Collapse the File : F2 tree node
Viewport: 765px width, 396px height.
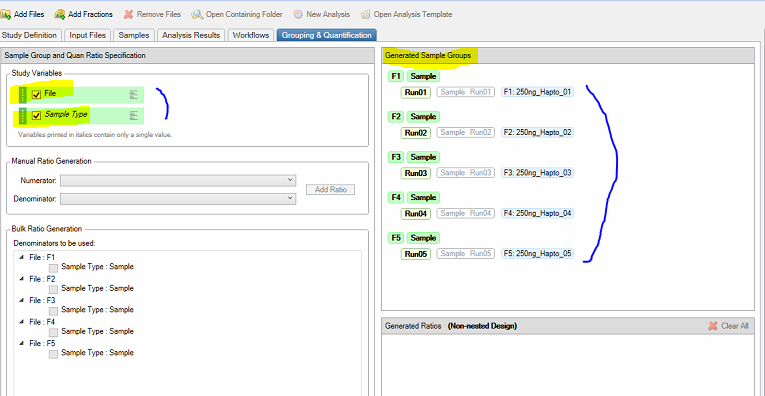pyautogui.click(x=21, y=278)
